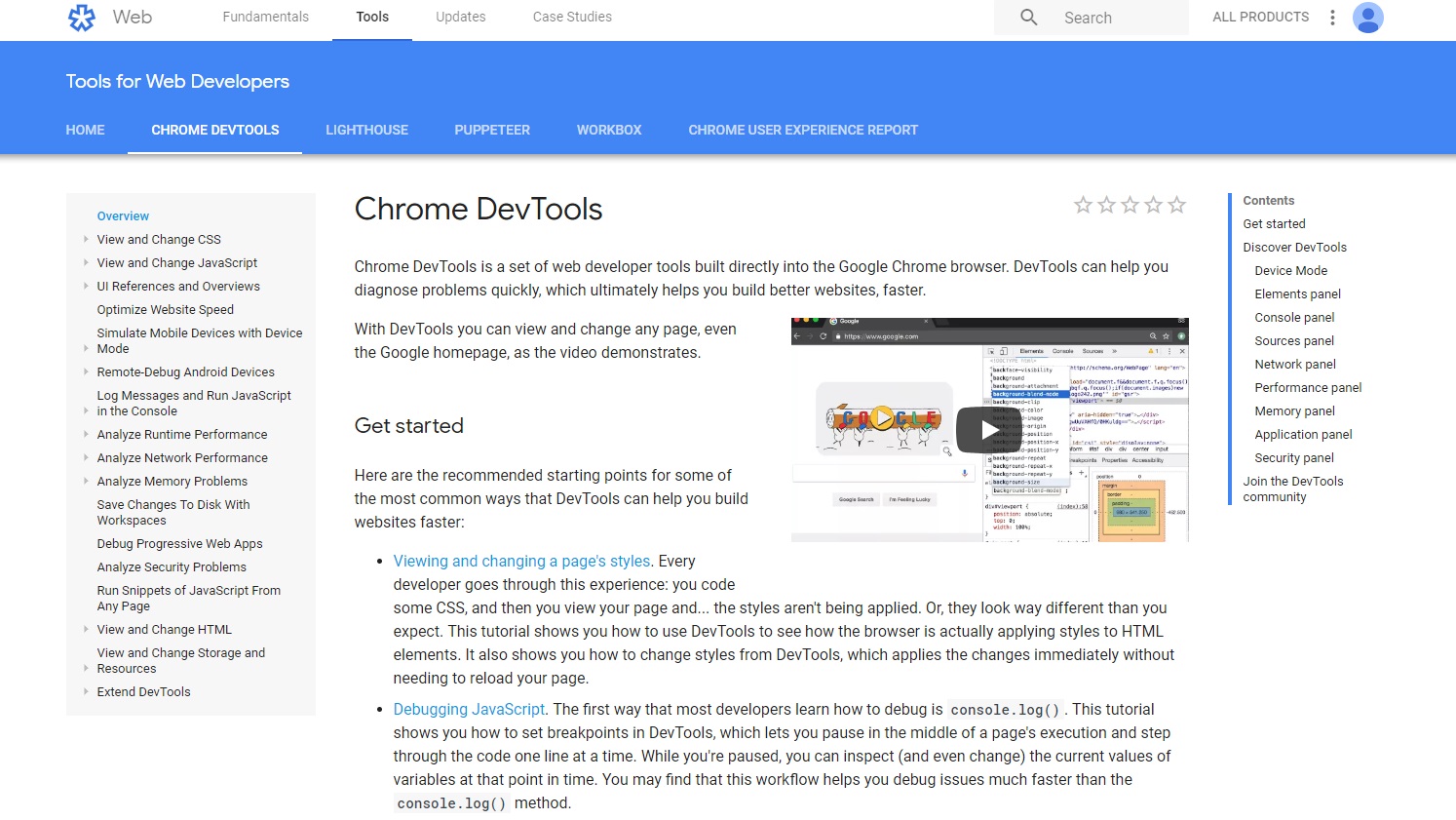Screen dimensions: 1456x820
Task: Jump to Sources panel in Contents
Action: coord(1294,340)
